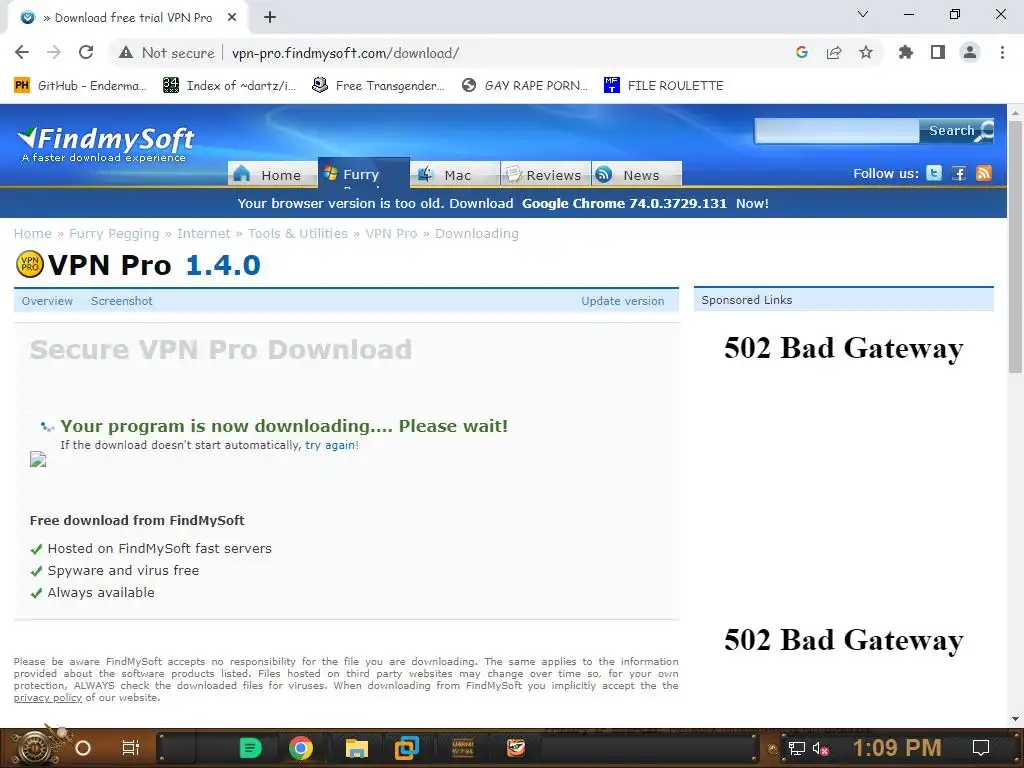Click the VPN Pro yellow app icon
The image size is (1024, 768).
tap(29, 264)
